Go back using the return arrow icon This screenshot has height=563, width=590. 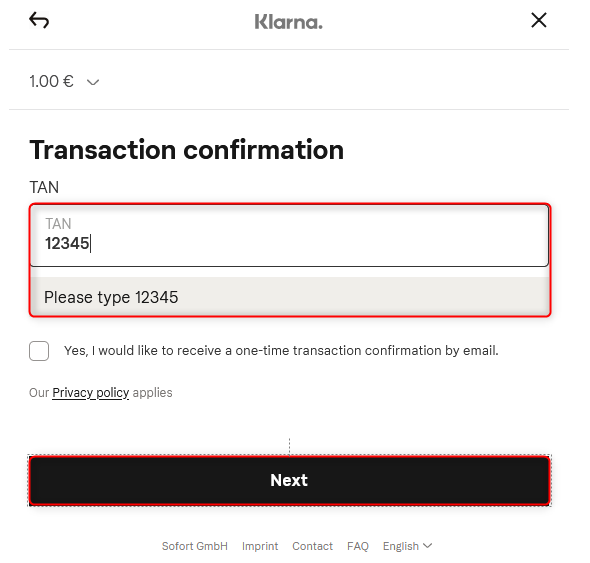[x=39, y=20]
